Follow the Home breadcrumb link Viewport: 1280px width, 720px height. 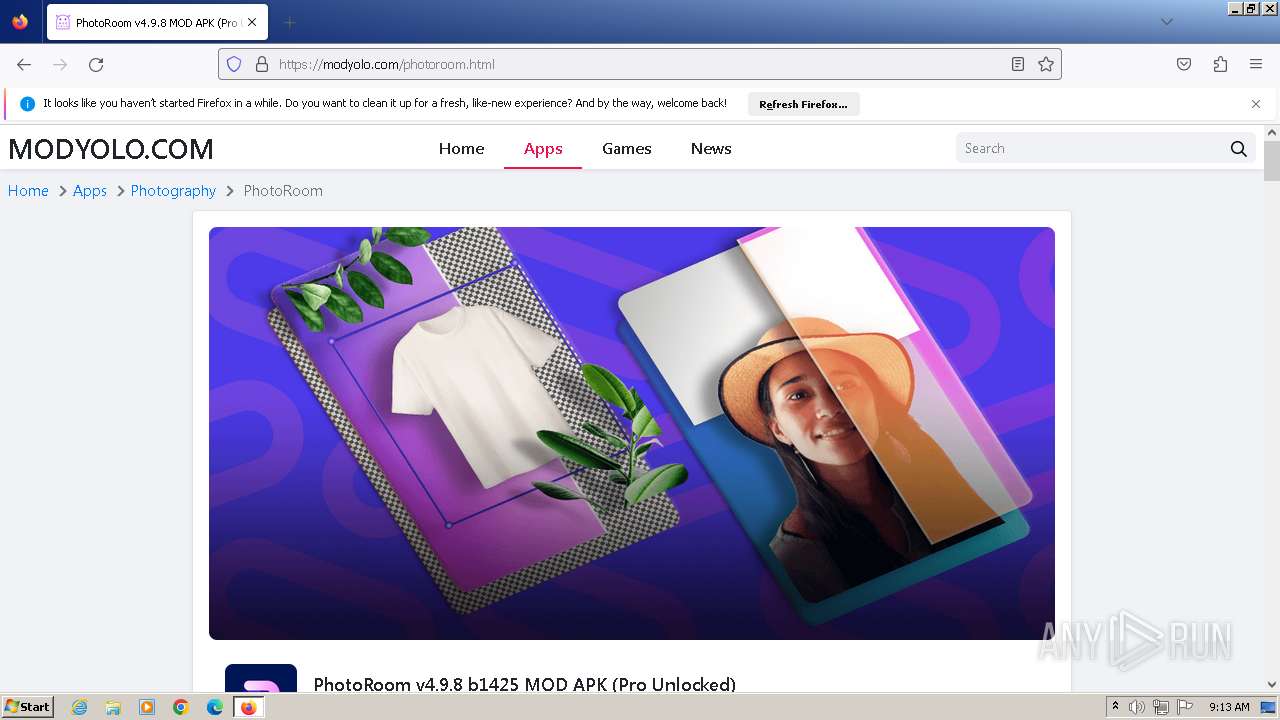pos(28,190)
